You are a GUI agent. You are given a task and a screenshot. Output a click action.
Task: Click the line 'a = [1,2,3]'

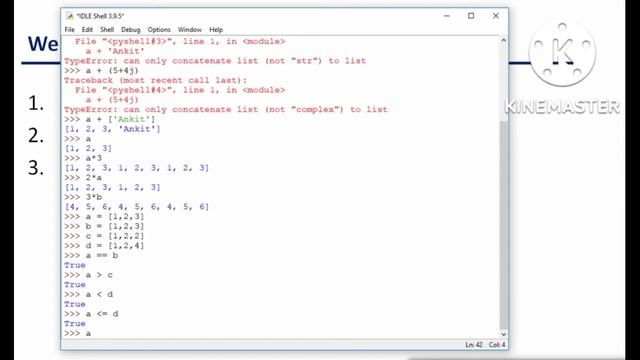[115, 216]
